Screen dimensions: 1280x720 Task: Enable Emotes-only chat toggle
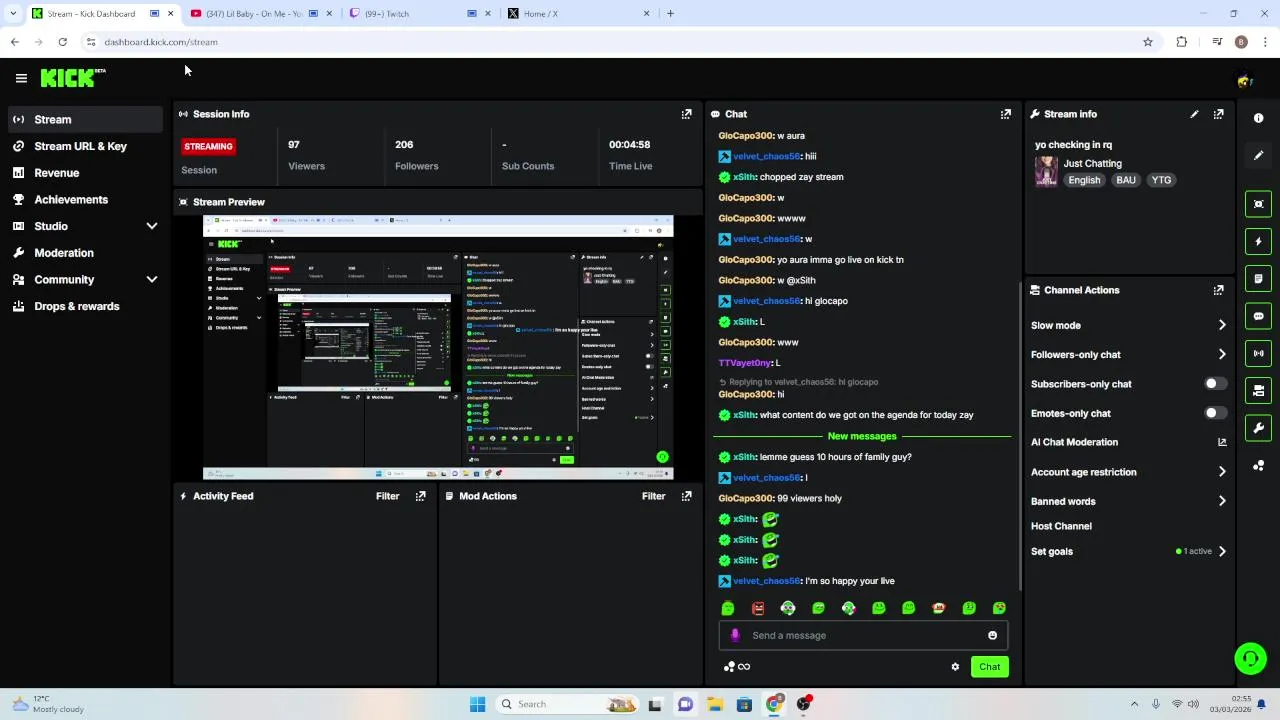point(1215,413)
